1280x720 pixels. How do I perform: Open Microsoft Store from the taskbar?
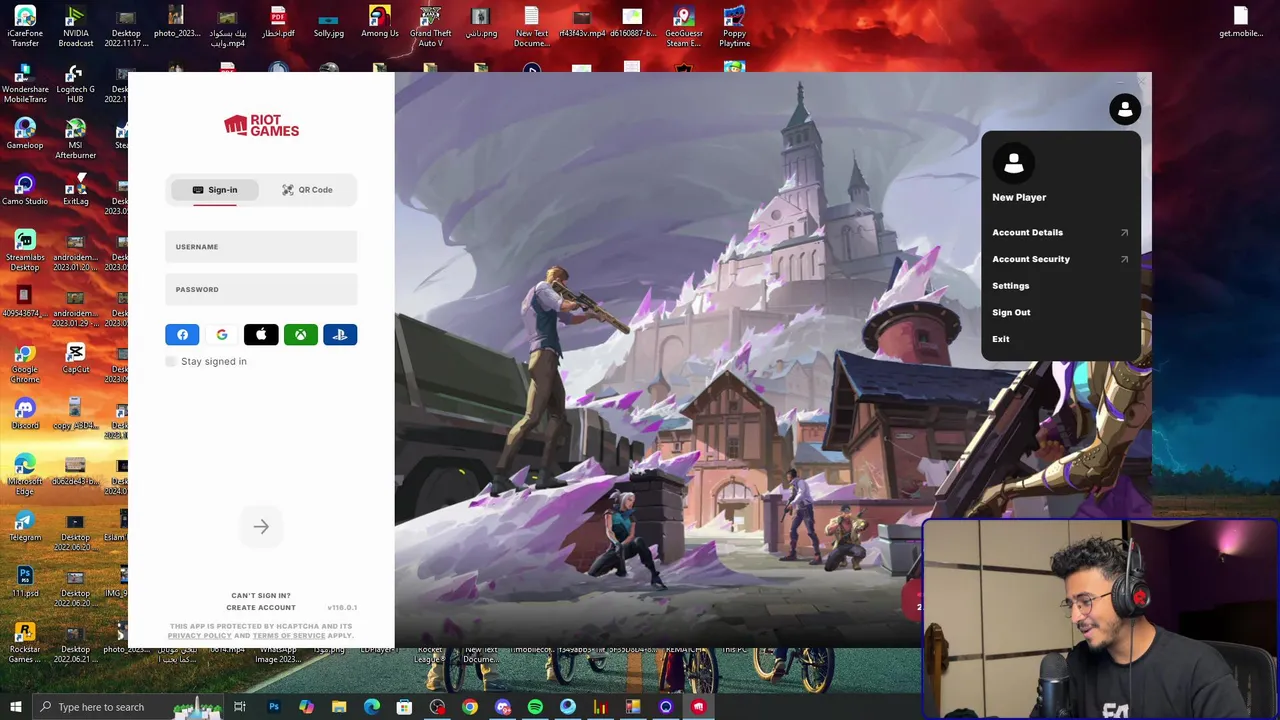[x=404, y=707]
